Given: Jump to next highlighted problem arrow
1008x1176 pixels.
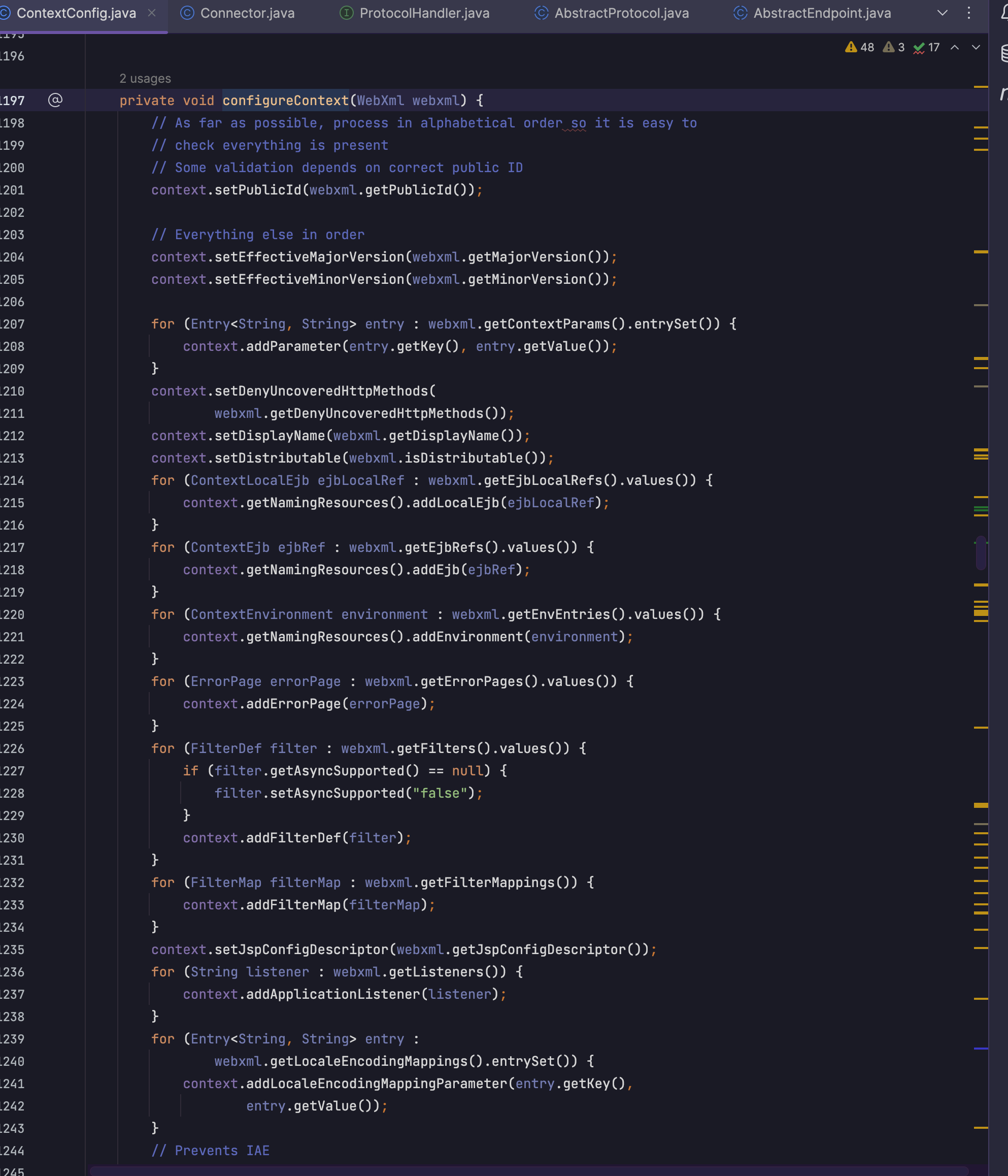Looking at the screenshot, I should pyautogui.click(x=976, y=47).
